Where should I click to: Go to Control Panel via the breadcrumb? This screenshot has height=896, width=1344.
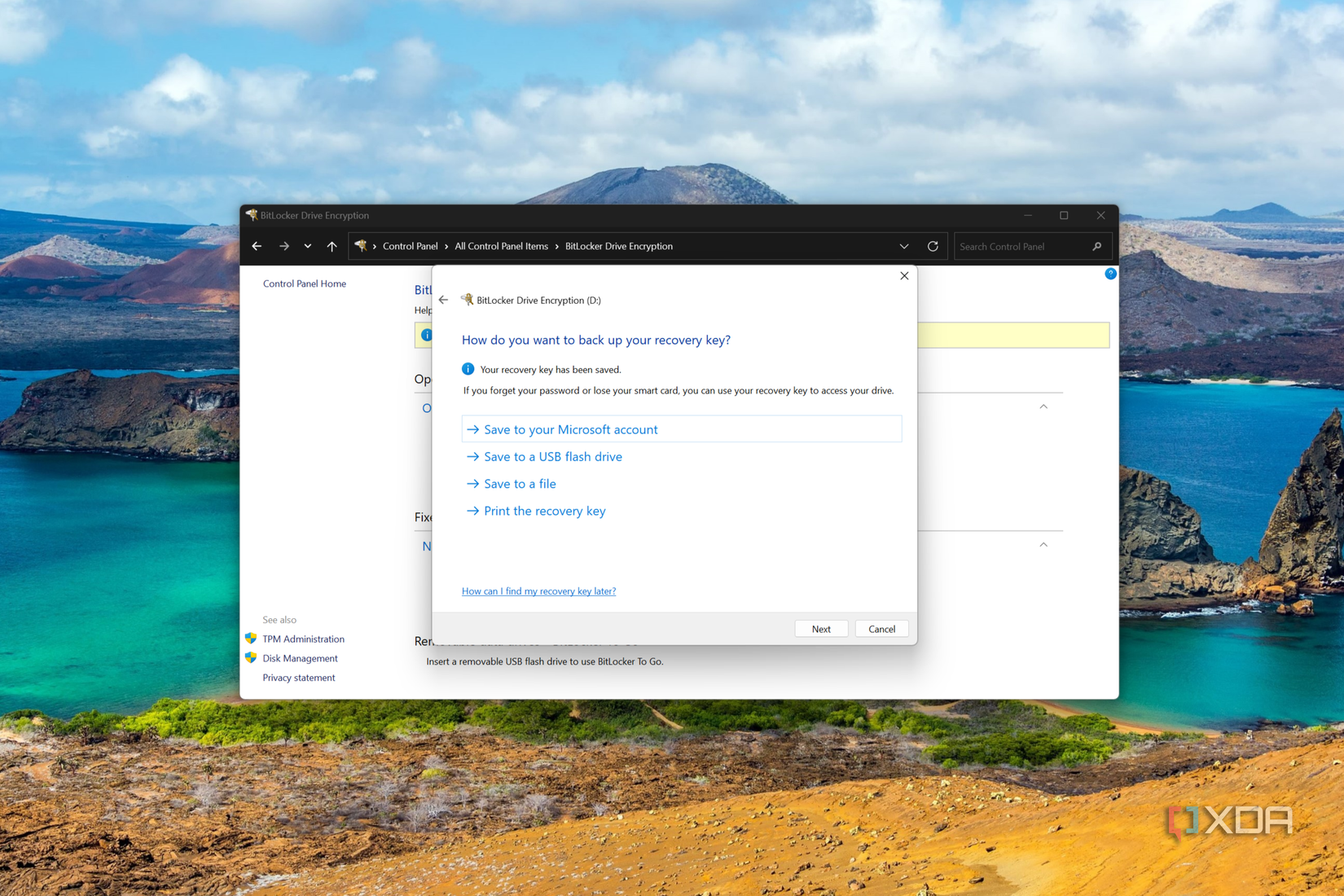[410, 246]
